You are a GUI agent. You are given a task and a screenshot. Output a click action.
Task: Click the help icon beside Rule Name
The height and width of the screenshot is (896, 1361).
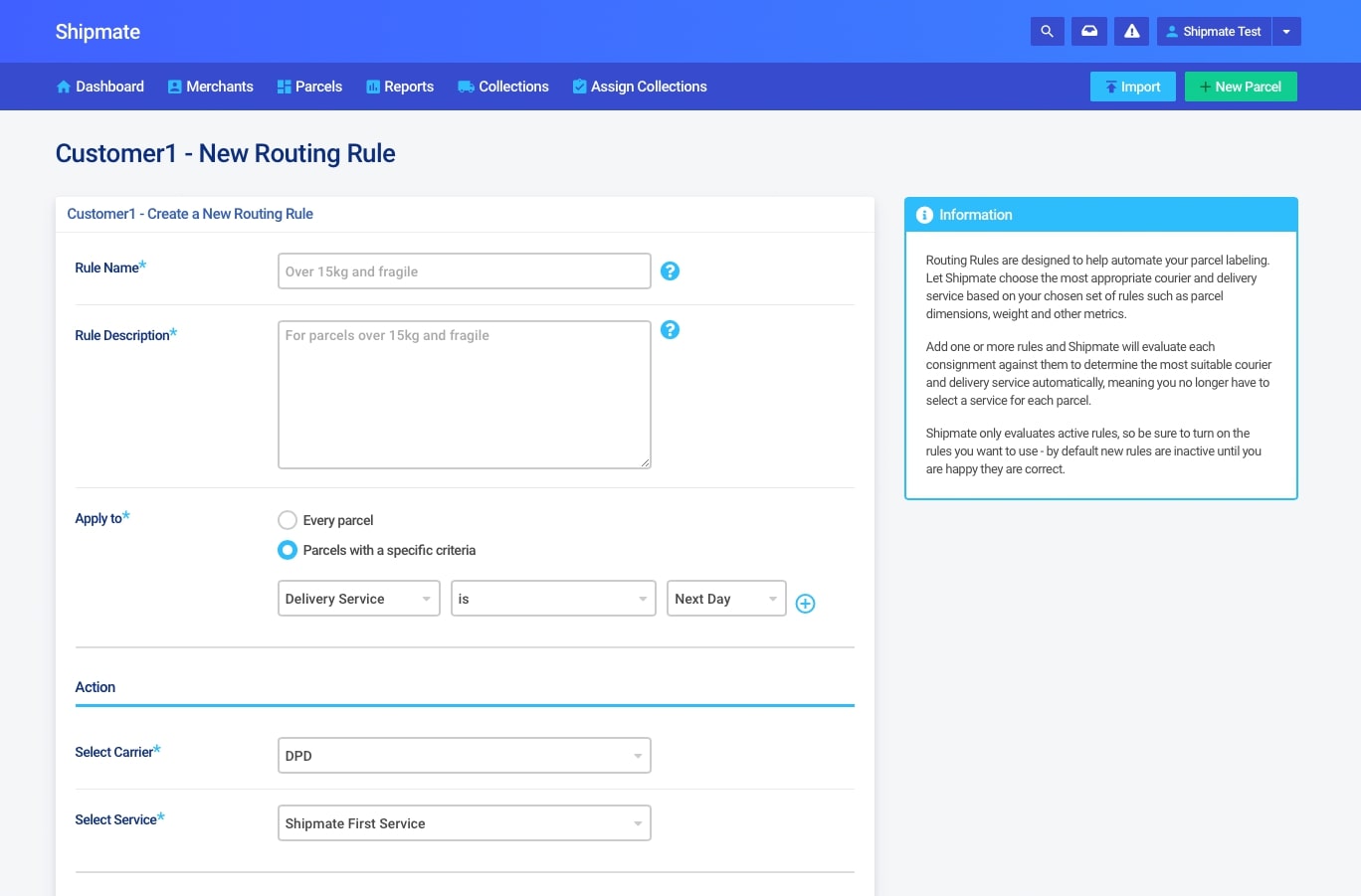coord(671,270)
